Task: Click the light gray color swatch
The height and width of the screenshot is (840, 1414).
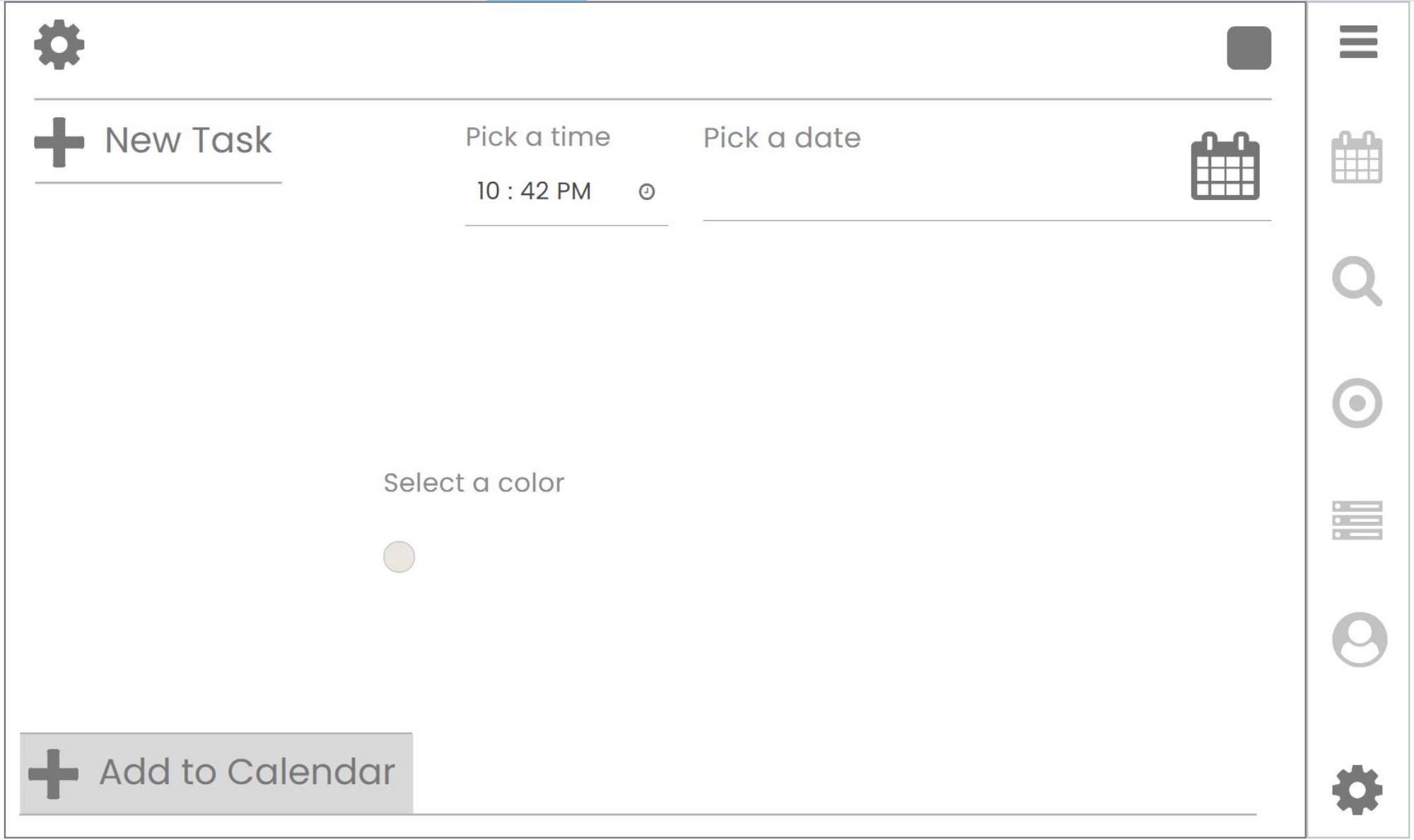Action: (399, 557)
